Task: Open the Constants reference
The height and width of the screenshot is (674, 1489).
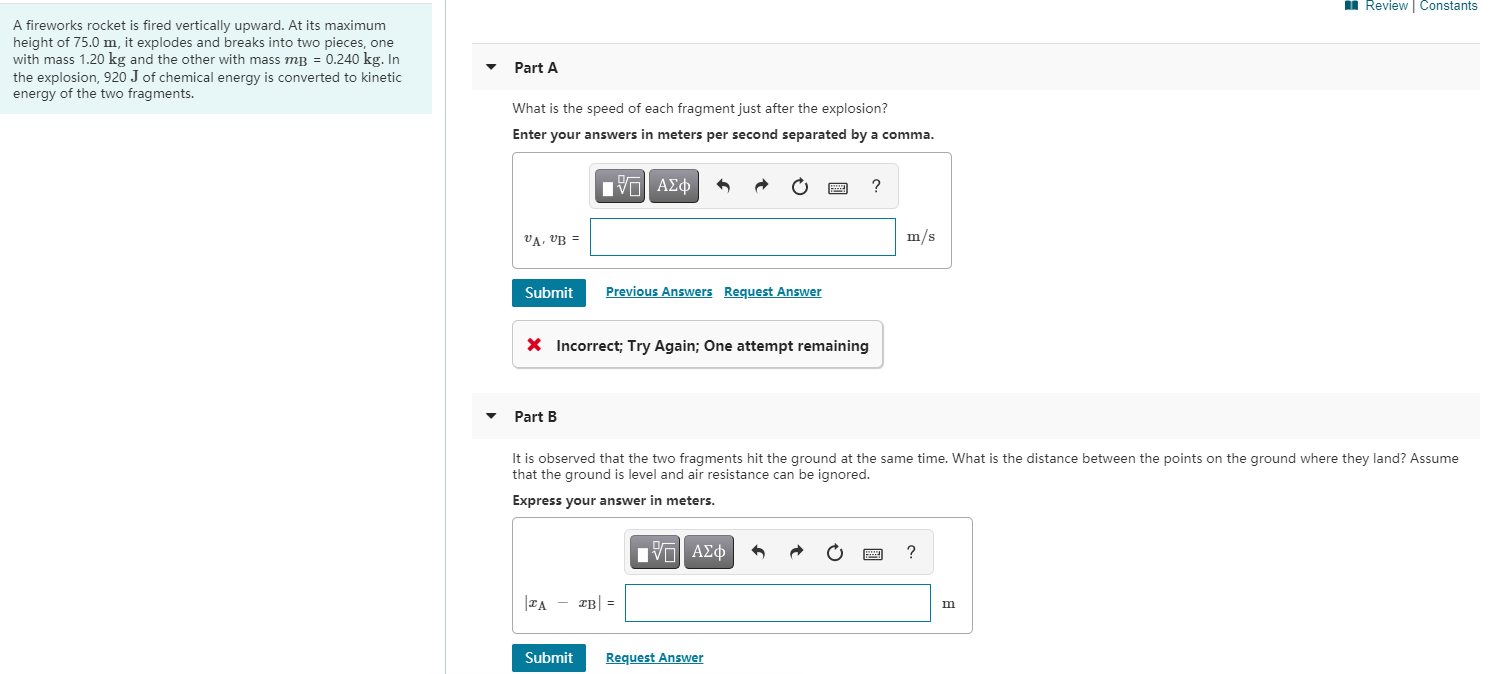Action: [1447, 6]
